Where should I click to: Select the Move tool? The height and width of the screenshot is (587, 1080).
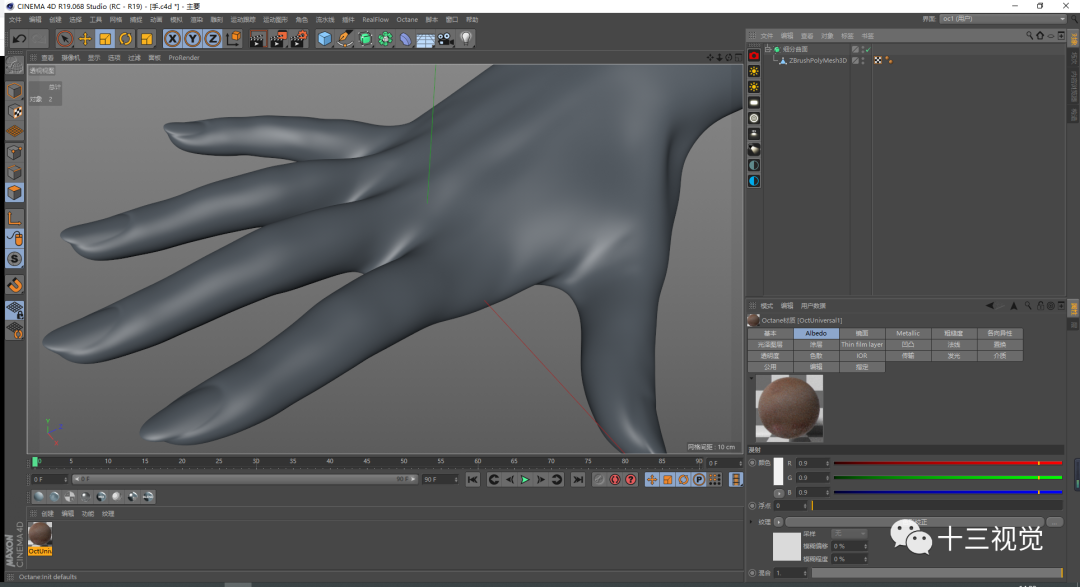(85, 39)
